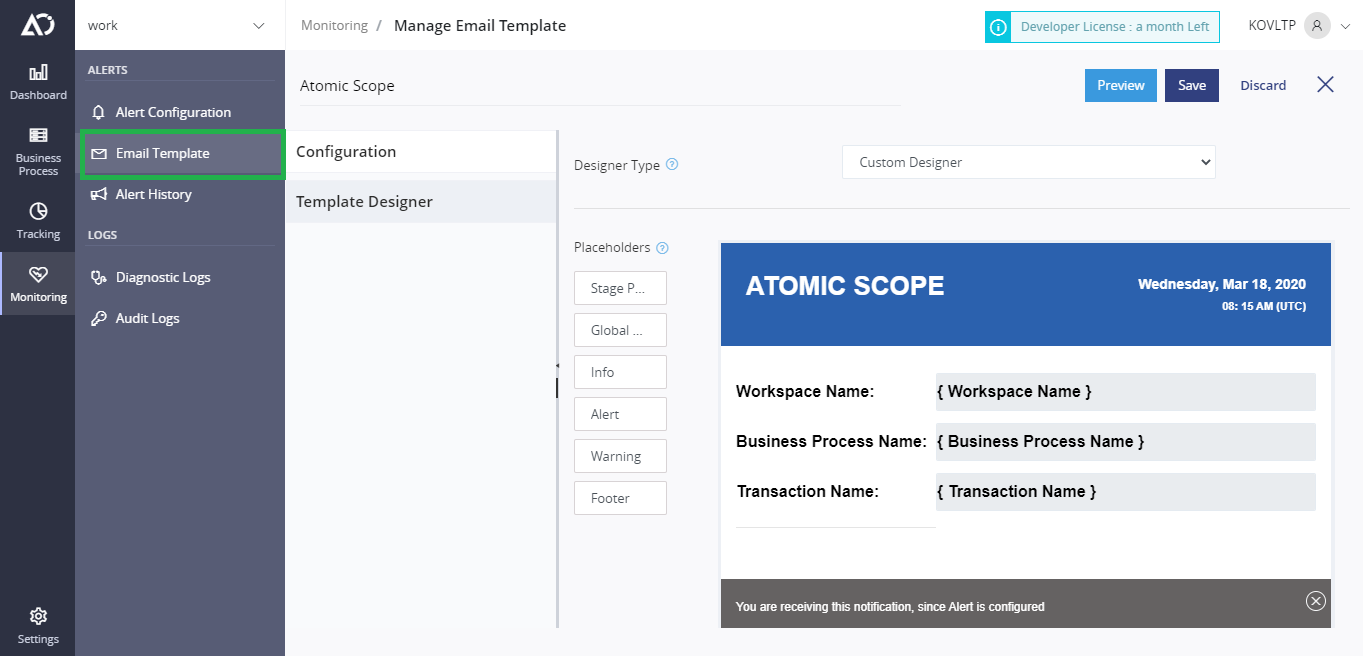Click Developer License notice text
The height and width of the screenshot is (659, 1363).
(x=1114, y=27)
